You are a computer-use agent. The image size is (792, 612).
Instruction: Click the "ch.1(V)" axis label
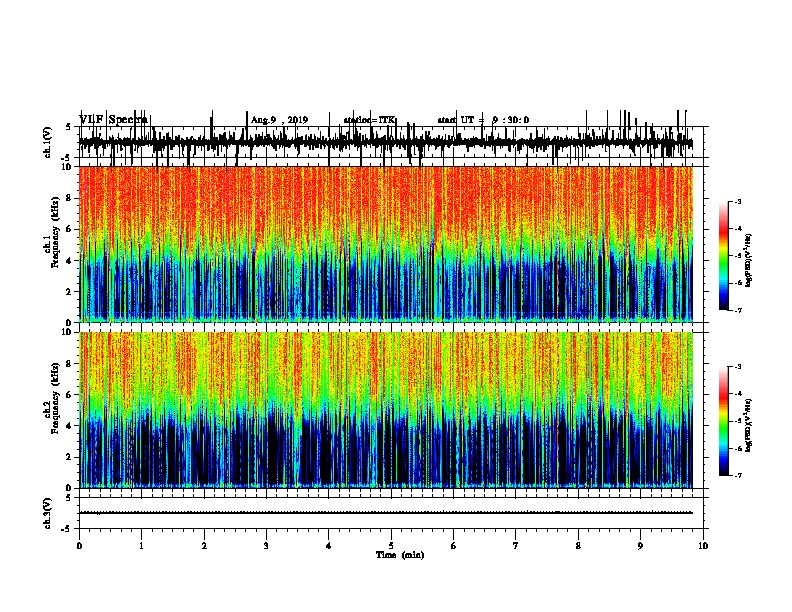(47, 143)
